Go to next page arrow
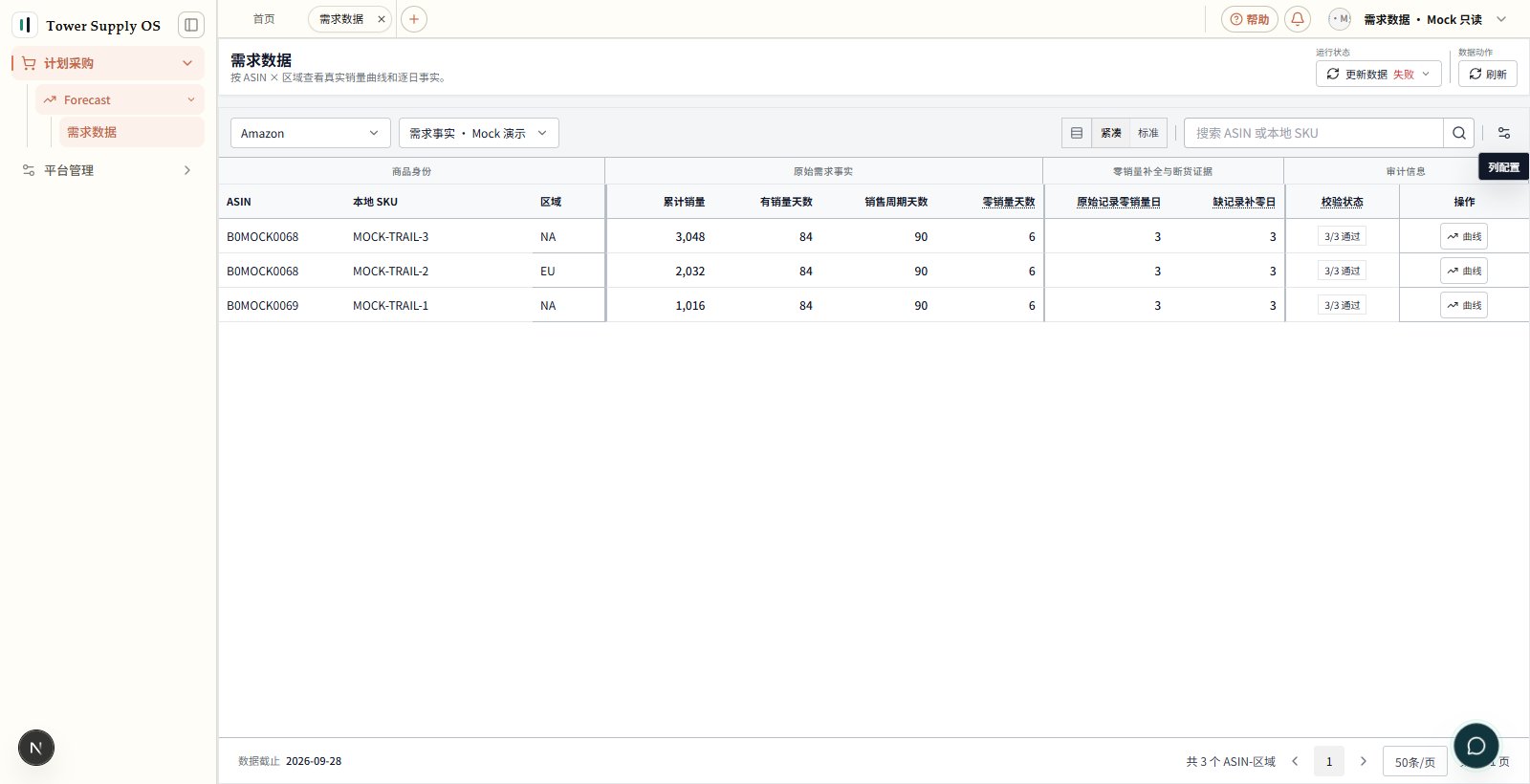The image size is (1530, 784). pos(1364,761)
